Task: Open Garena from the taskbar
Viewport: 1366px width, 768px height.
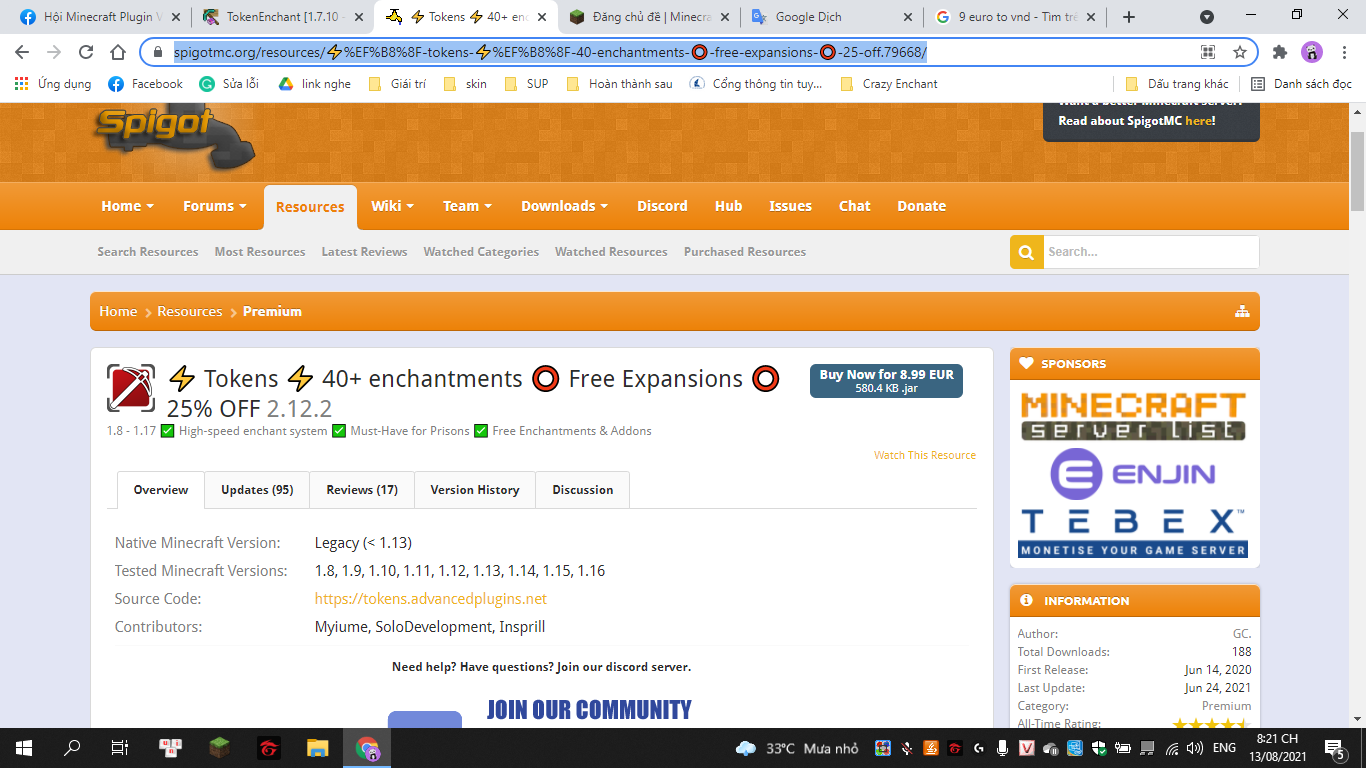Action: 268,747
